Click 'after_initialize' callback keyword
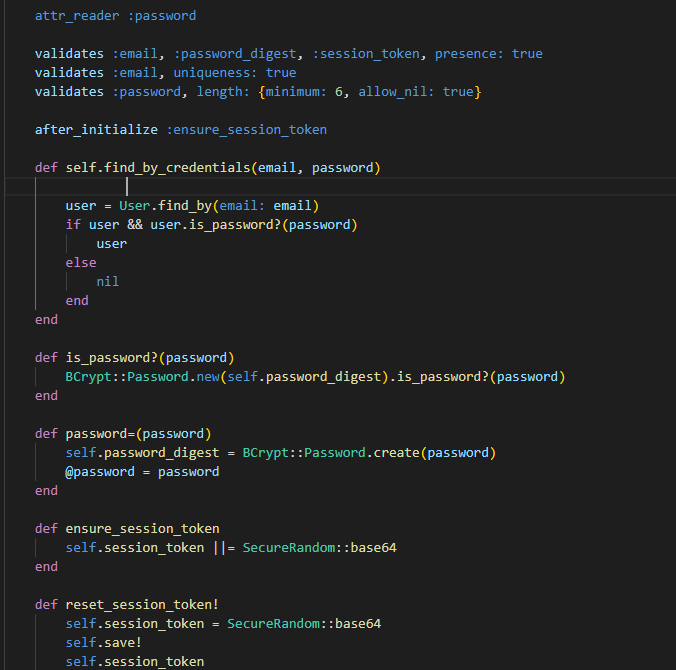 [x=96, y=130]
